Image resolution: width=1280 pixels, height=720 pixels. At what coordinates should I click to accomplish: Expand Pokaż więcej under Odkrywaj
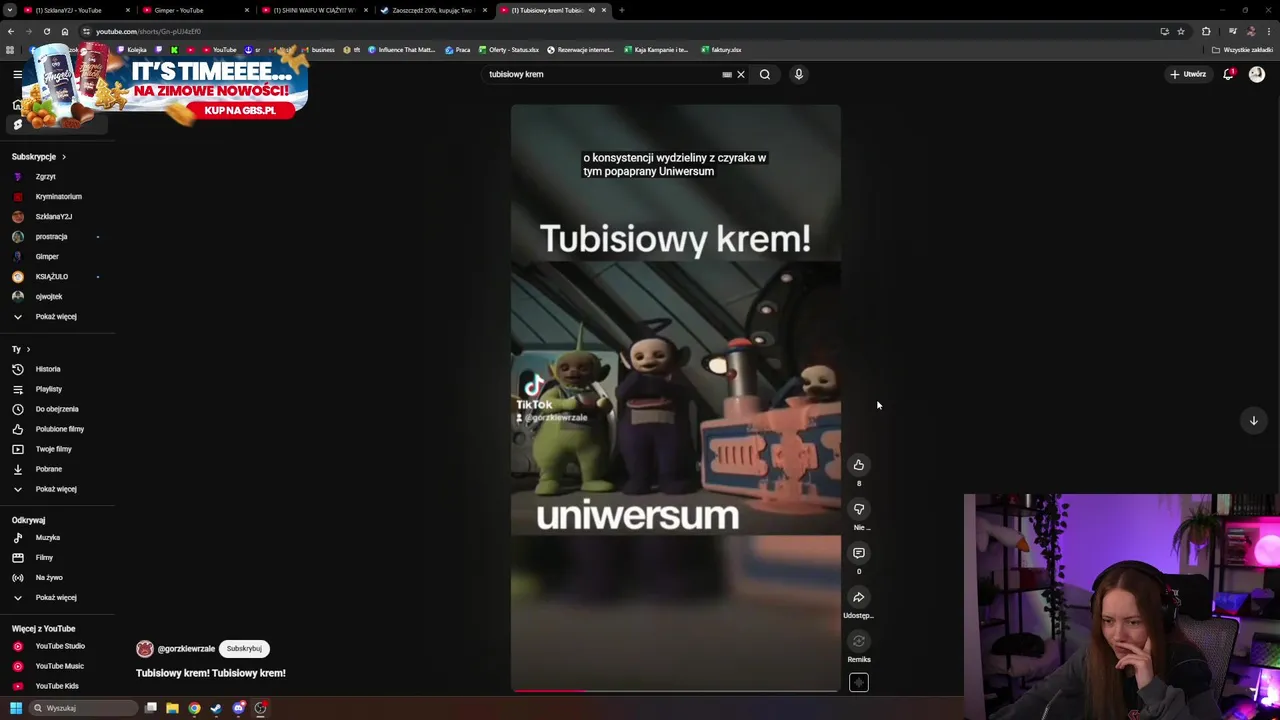point(56,598)
